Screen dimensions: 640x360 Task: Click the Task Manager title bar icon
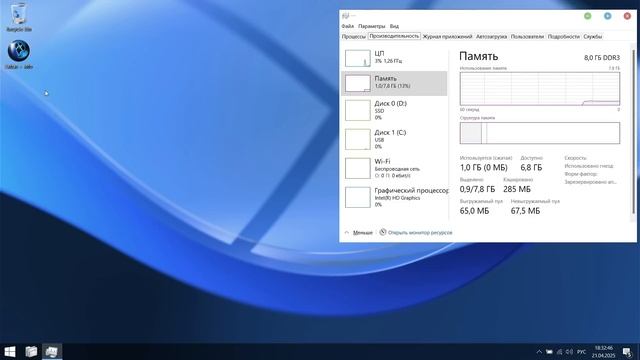[345, 16]
